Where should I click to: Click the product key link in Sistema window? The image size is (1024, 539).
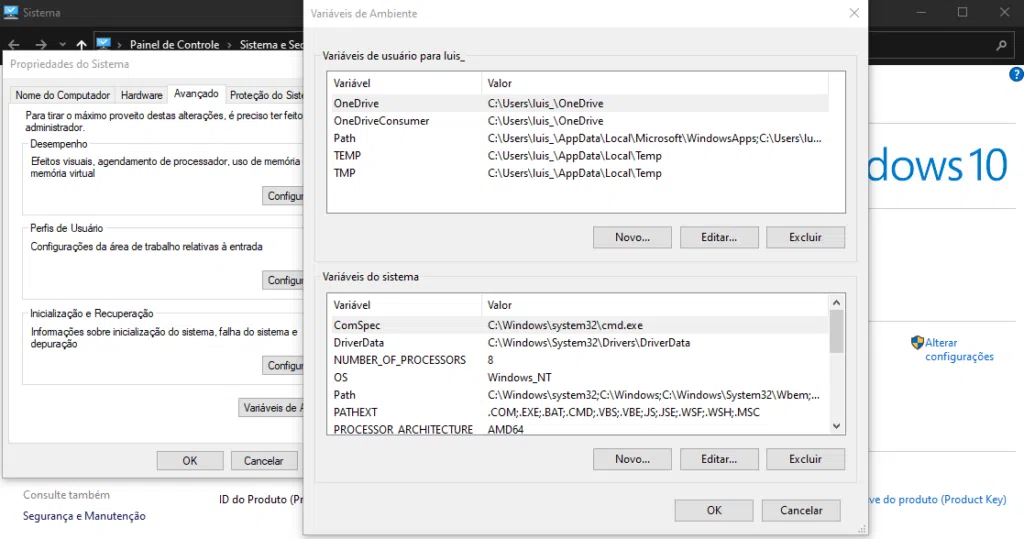tap(937, 499)
